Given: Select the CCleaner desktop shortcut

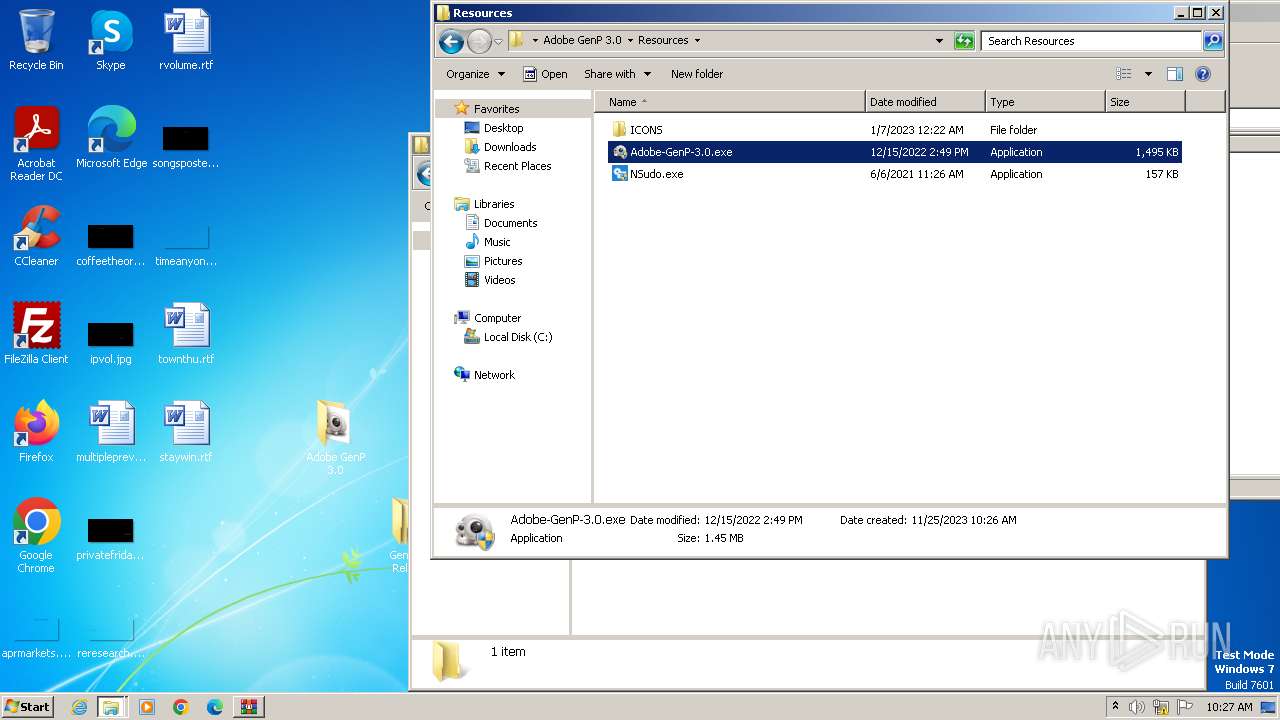Looking at the screenshot, I should point(36,236).
